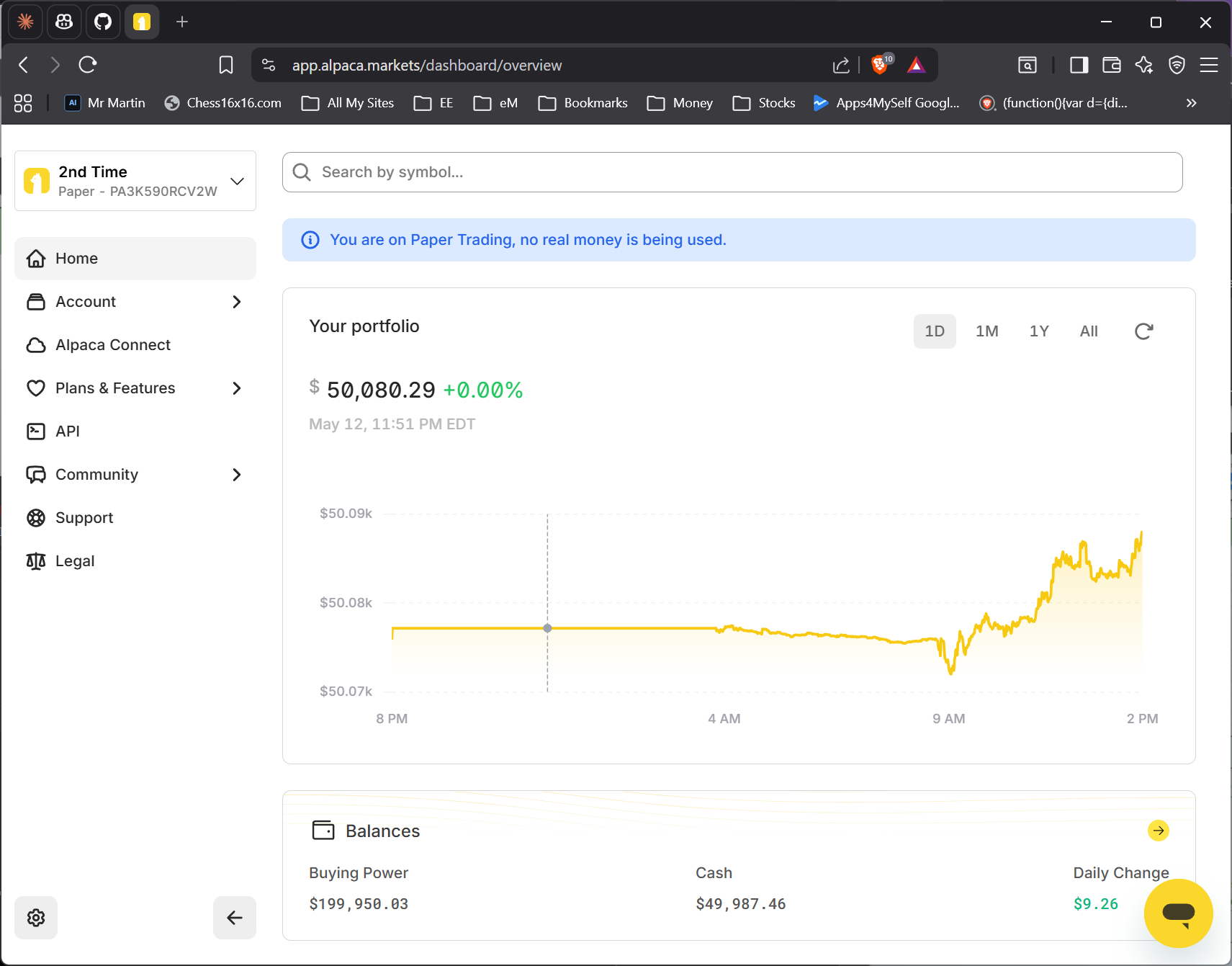Open Brave VPN shield icon
Image resolution: width=1232 pixels, height=966 pixels.
tap(1177, 65)
